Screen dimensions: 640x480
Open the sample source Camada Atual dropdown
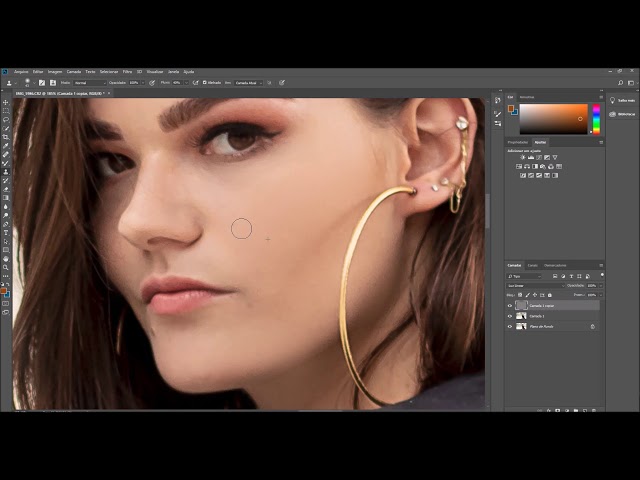[x=249, y=83]
